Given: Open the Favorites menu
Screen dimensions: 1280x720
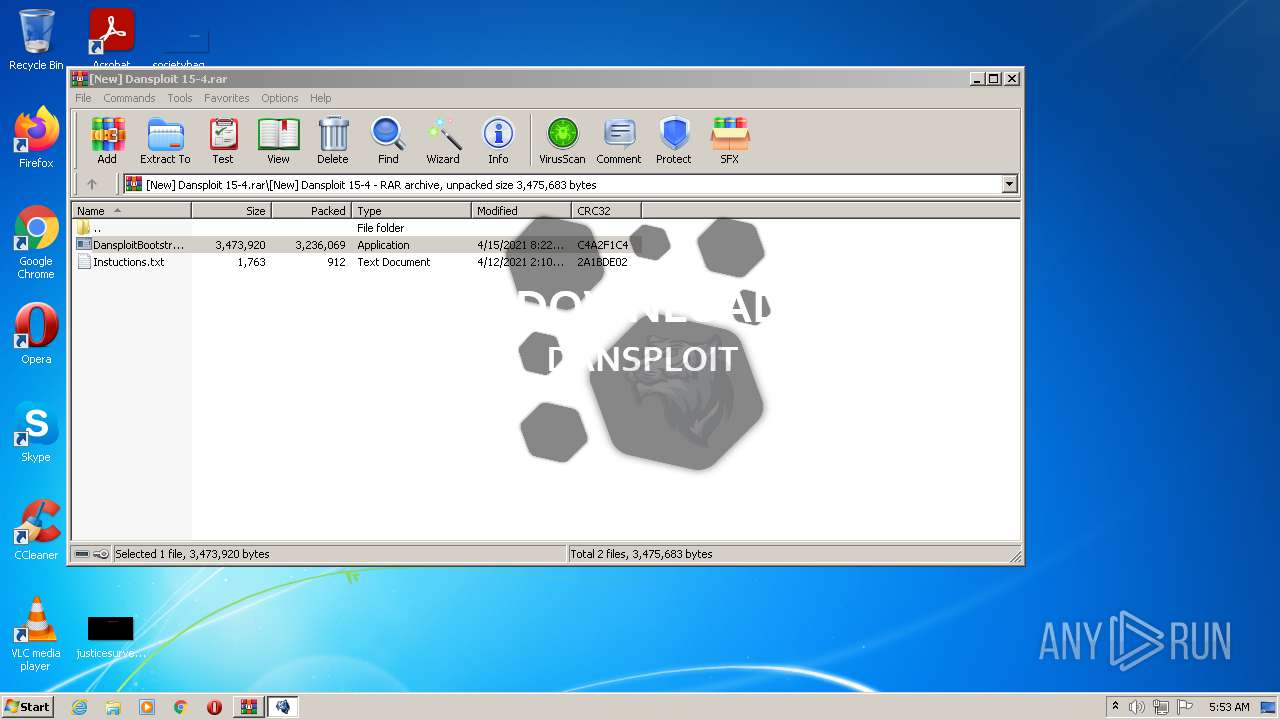Looking at the screenshot, I should pos(227,98).
